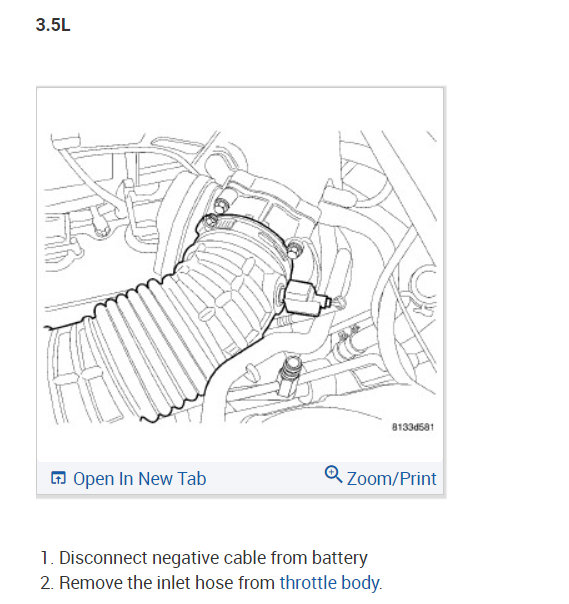The image size is (569, 604).
Task: Click the image reference number 8133d581
Action: click(413, 427)
